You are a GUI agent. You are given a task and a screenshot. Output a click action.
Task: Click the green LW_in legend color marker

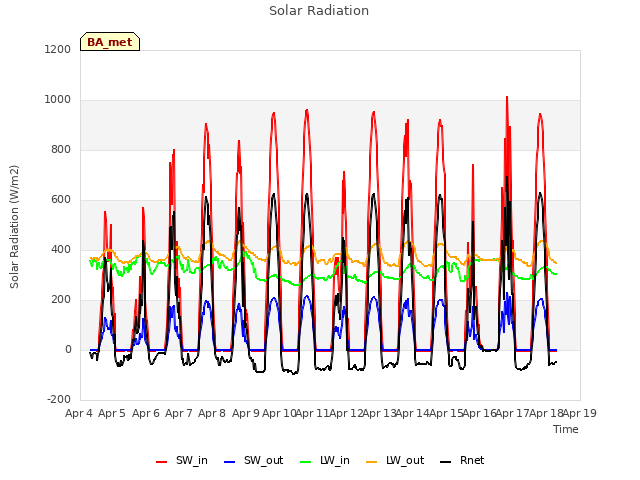point(305,462)
